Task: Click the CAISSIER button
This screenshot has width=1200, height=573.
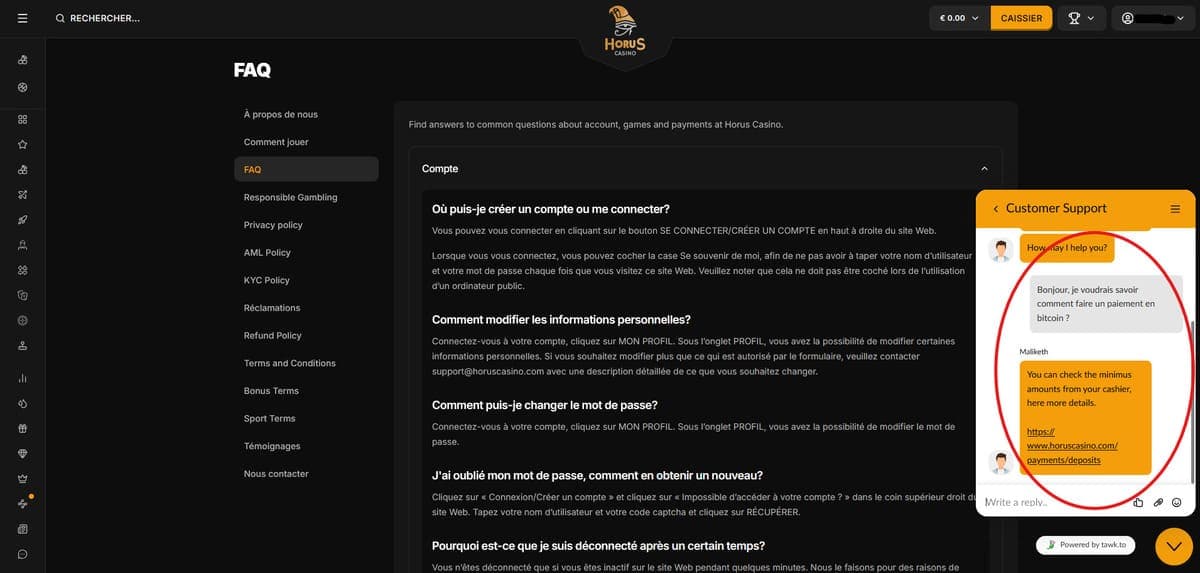Action: pos(1021,18)
